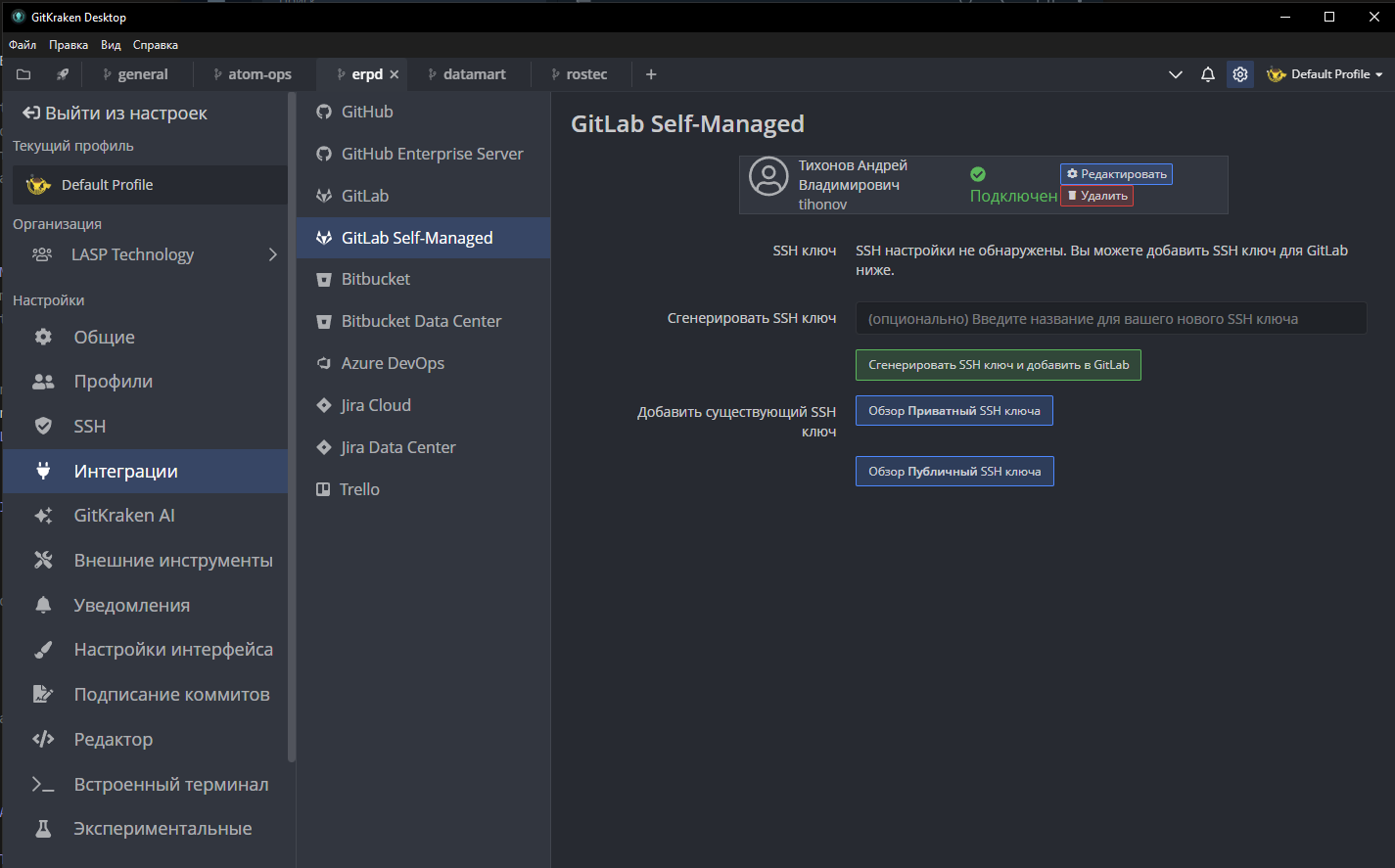Click the Bitbucket Data Center icon
The height and width of the screenshot is (868, 1395).
(x=324, y=322)
